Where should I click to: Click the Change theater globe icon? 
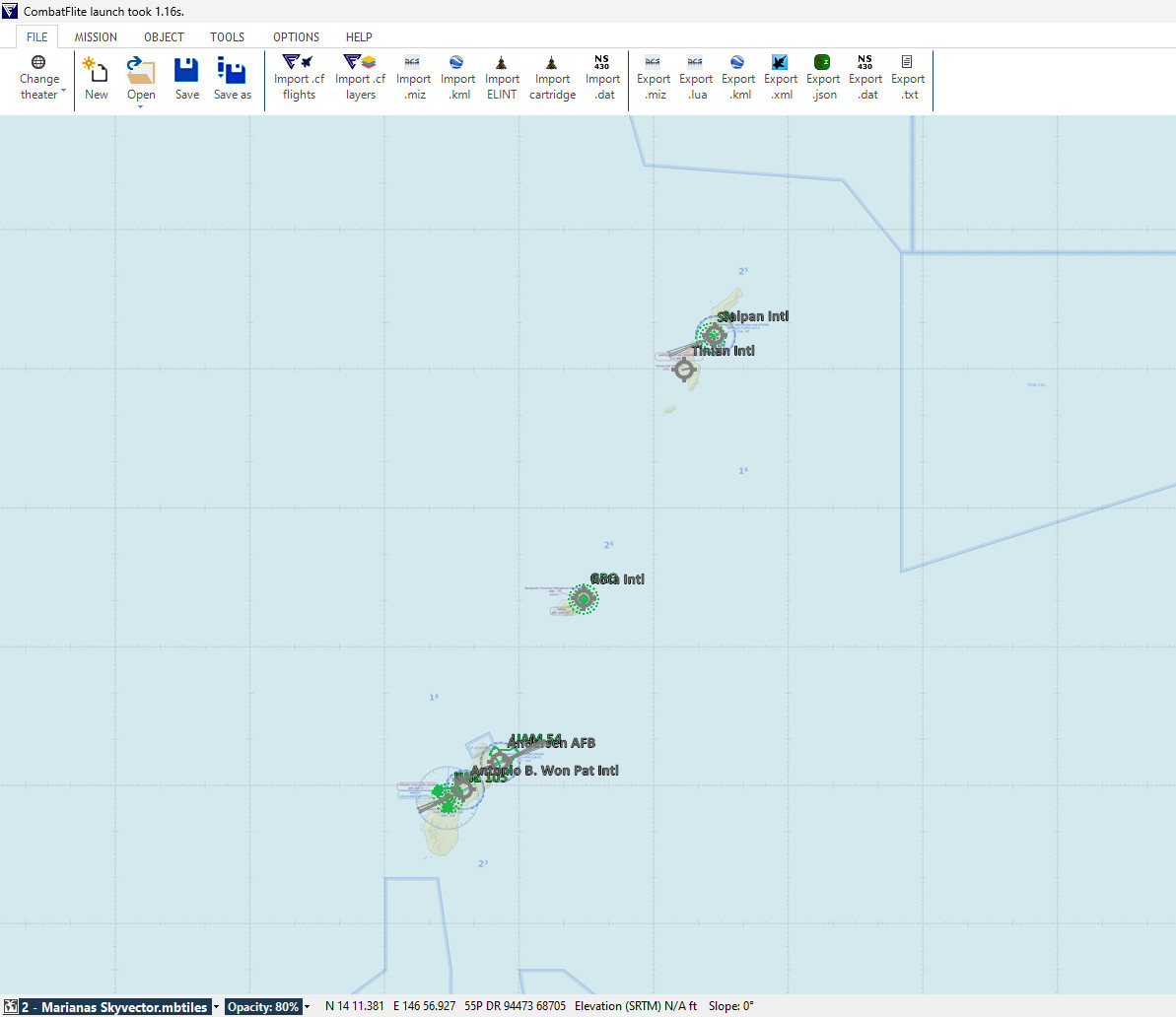pyautogui.click(x=39, y=63)
